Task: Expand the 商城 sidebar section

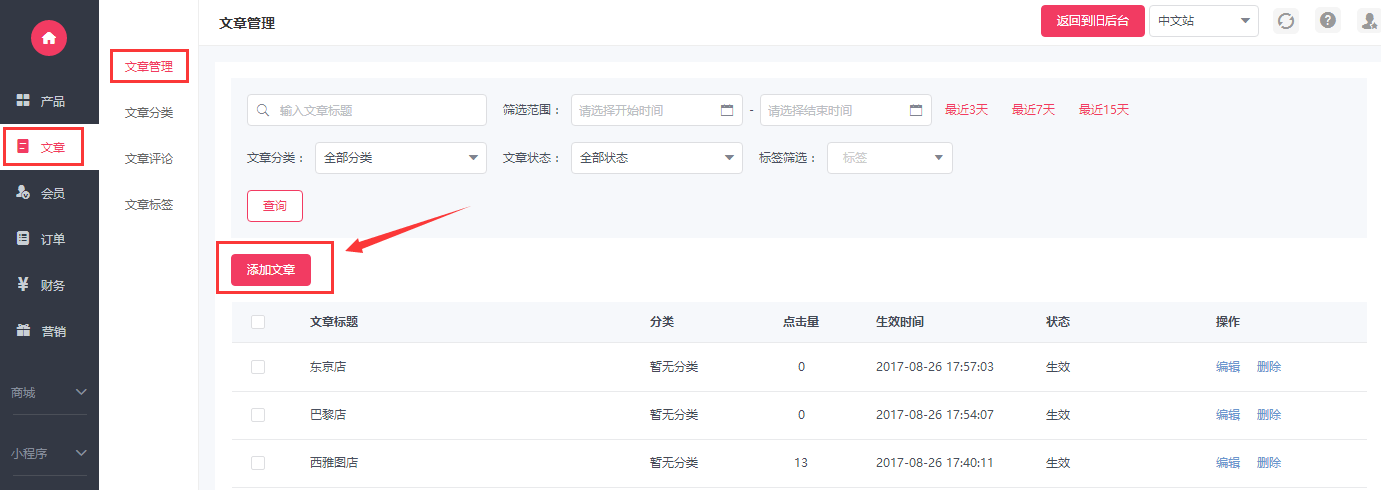Action: click(49, 393)
